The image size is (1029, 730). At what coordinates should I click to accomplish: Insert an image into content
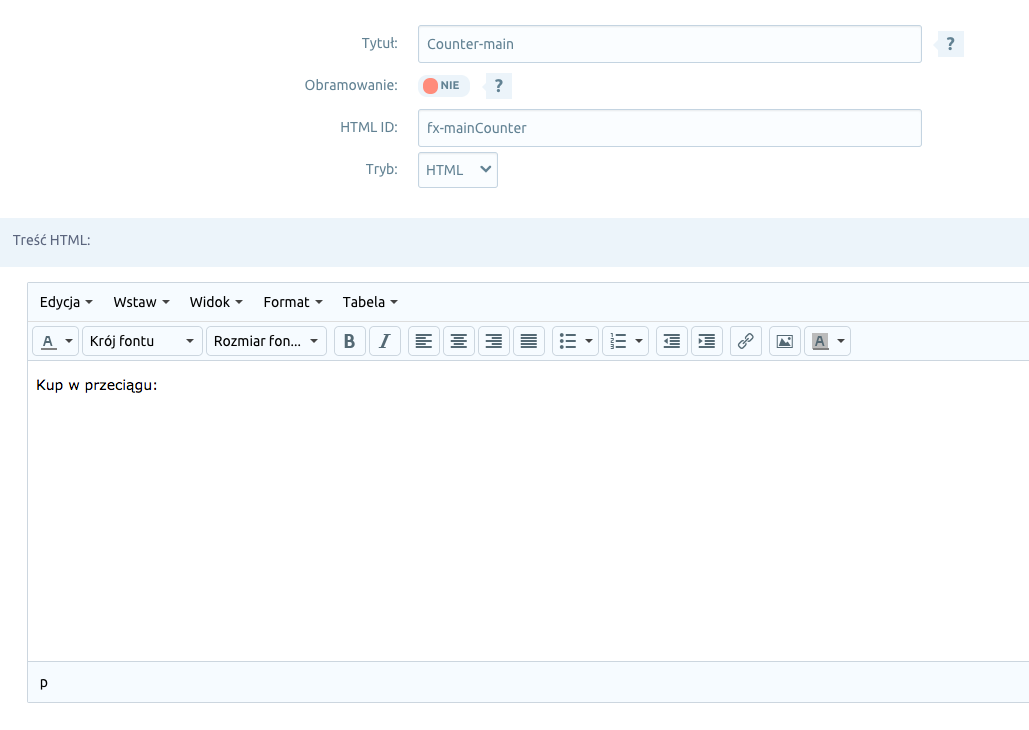[785, 341]
